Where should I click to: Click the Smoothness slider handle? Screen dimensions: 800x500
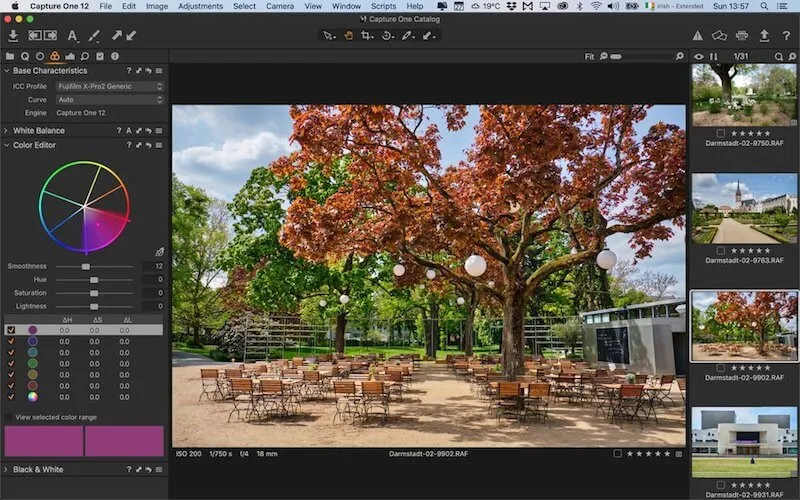[x=86, y=267]
